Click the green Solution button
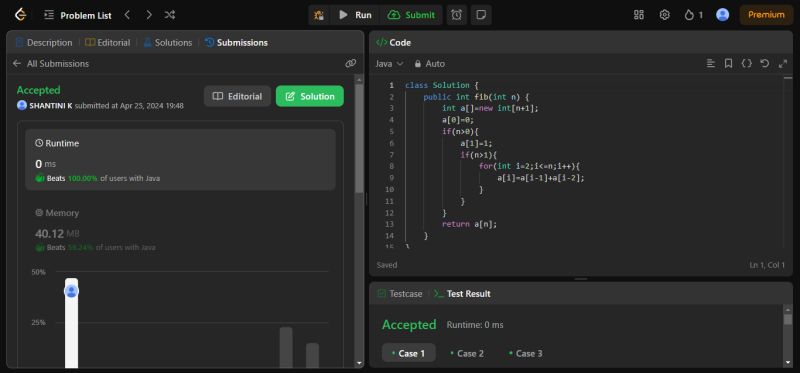Viewport: 800px width, 373px height. (x=310, y=96)
